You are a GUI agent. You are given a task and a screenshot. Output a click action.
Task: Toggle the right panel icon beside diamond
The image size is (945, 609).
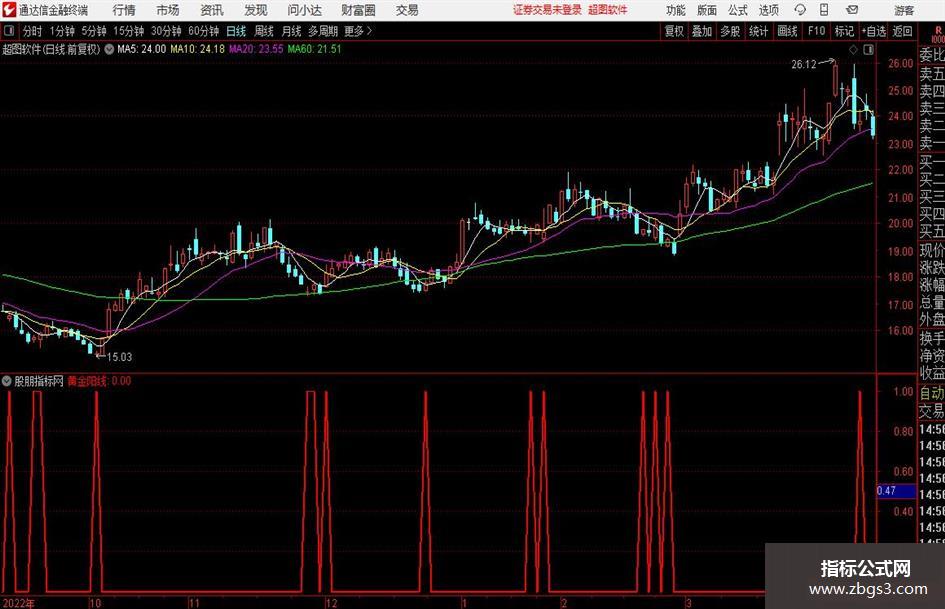[x=868, y=50]
